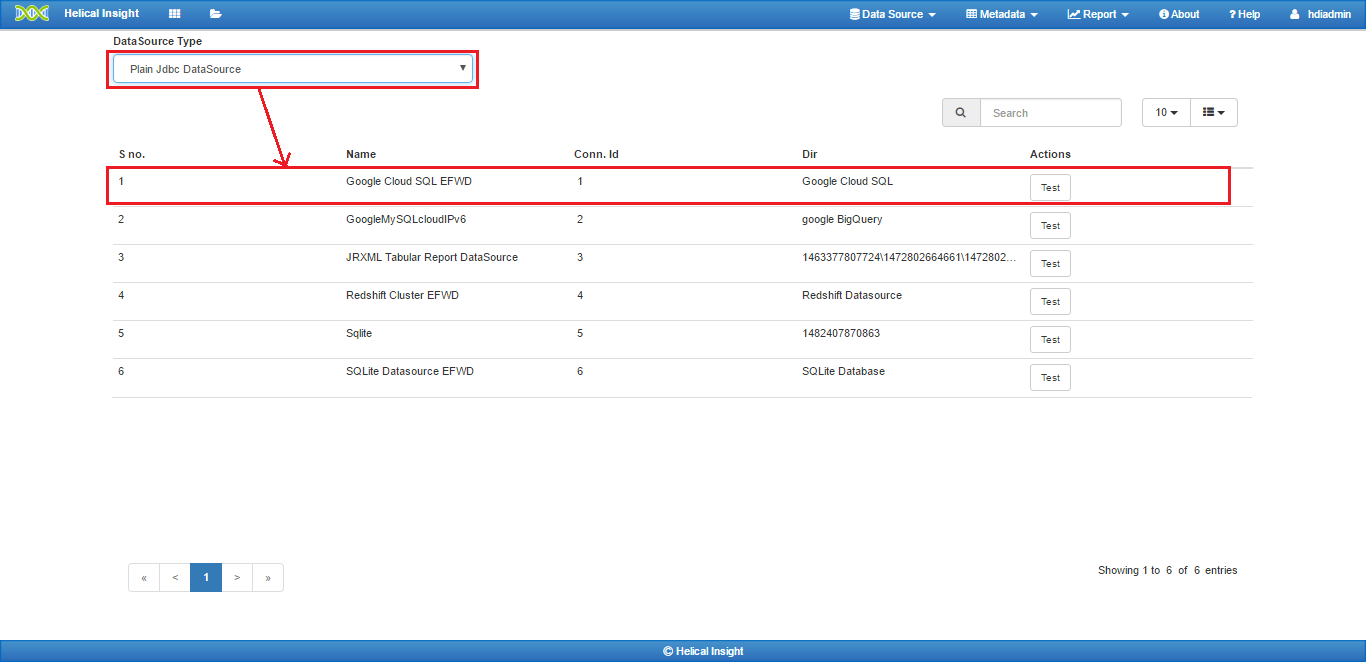Open the Report menu

[1098, 14]
